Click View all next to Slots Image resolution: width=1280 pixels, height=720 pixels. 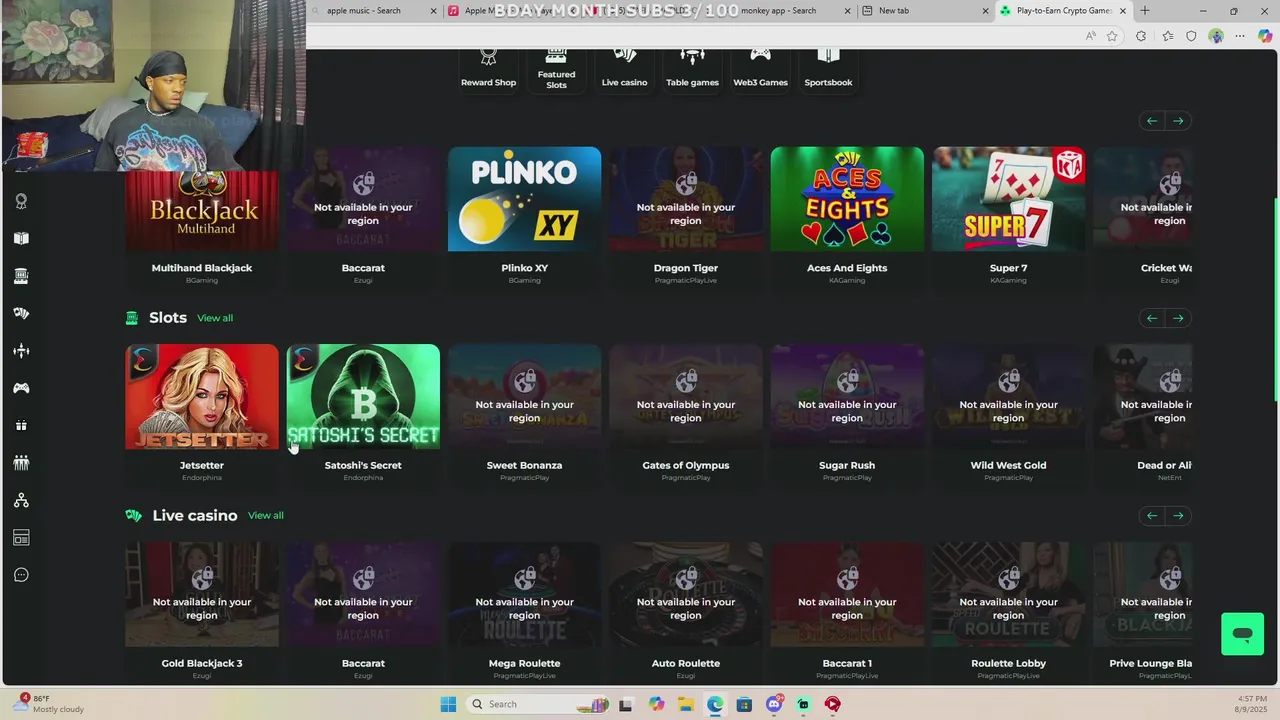(x=215, y=318)
